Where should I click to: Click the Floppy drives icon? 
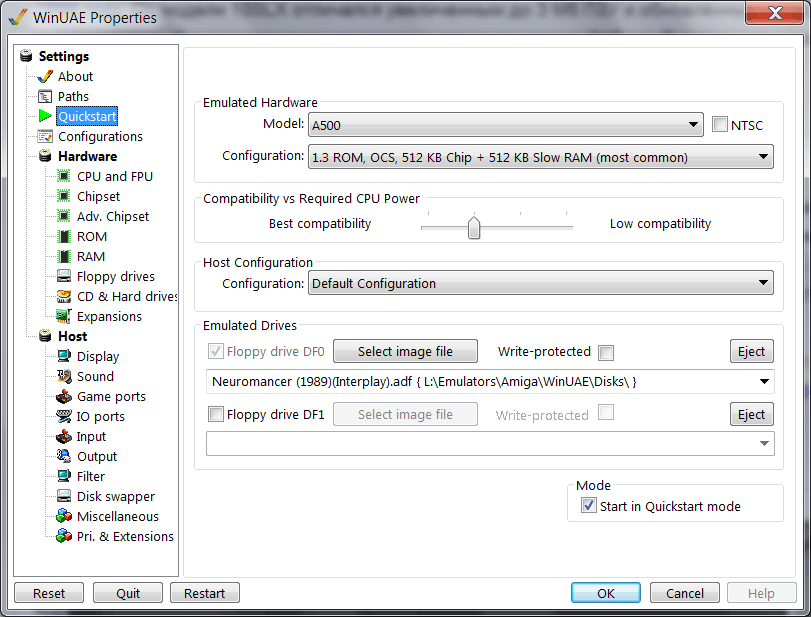pos(64,276)
